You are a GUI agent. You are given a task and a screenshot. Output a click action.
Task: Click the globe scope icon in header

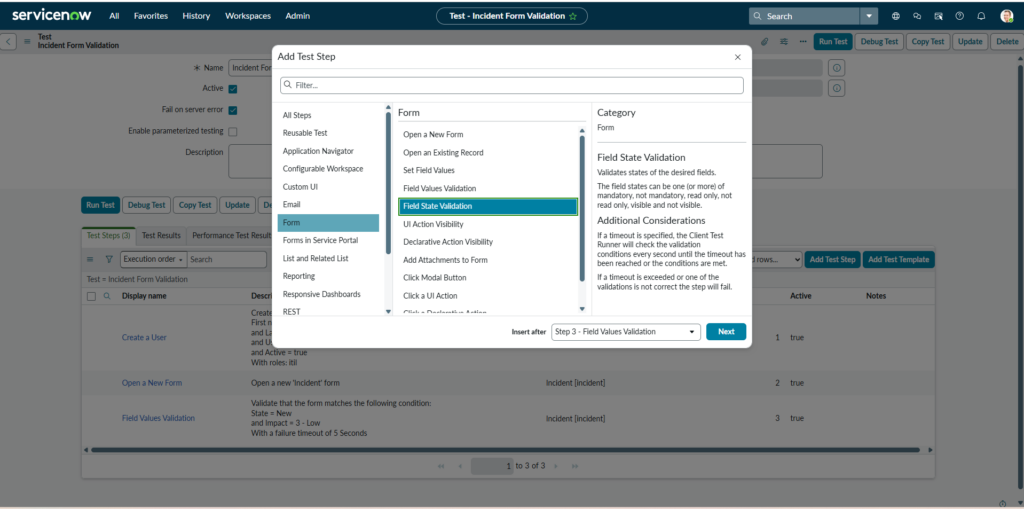[x=895, y=16]
